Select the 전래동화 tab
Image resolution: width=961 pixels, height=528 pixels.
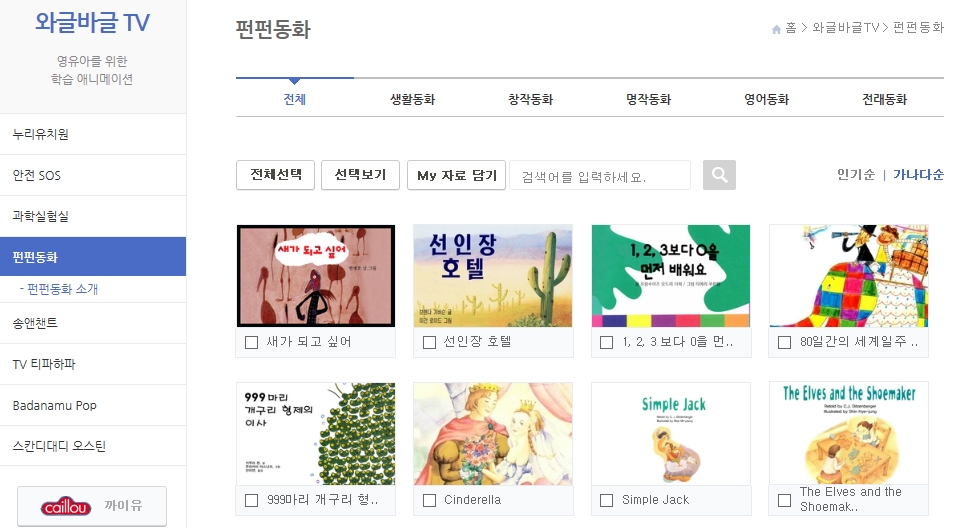pyautogui.click(x=884, y=99)
